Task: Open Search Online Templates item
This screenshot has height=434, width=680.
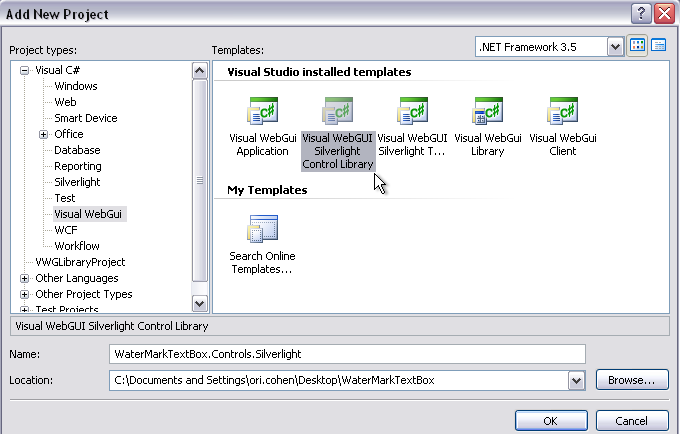Action: coord(262,245)
